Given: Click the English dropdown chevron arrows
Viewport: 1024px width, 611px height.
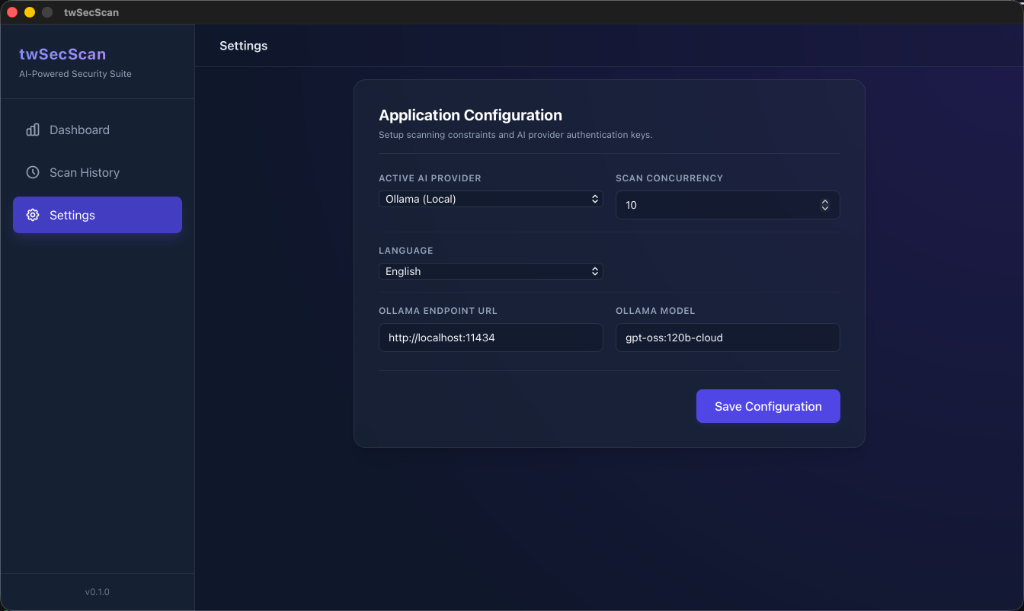Looking at the screenshot, I should [x=594, y=272].
